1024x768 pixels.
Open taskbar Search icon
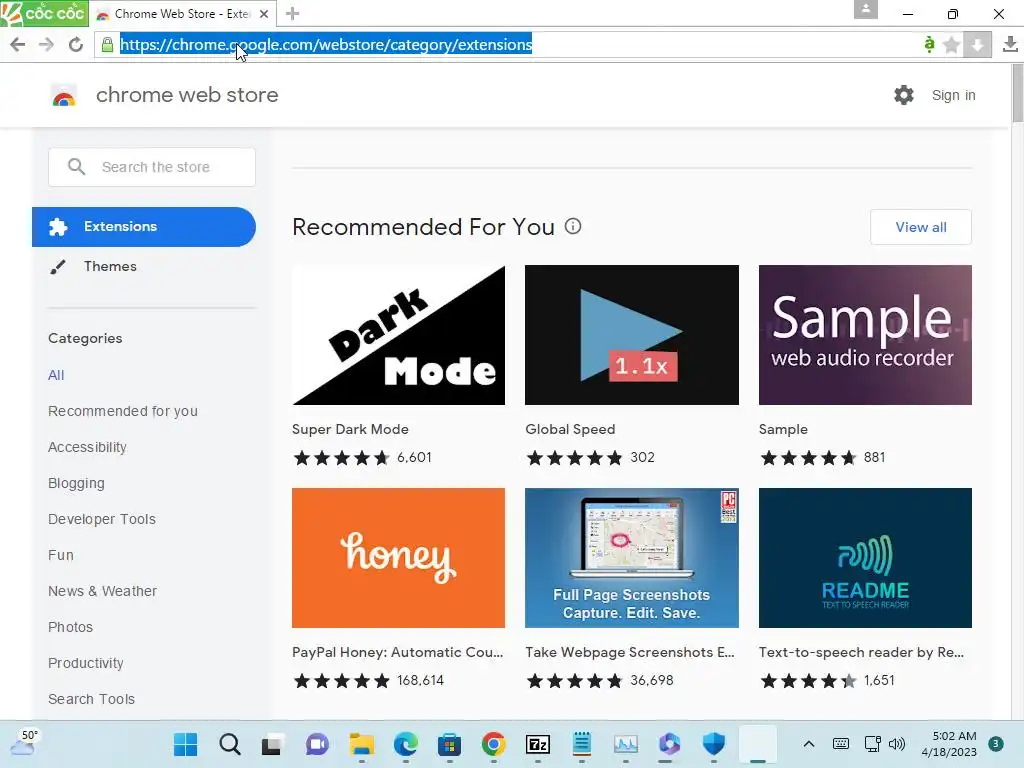point(229,744)
